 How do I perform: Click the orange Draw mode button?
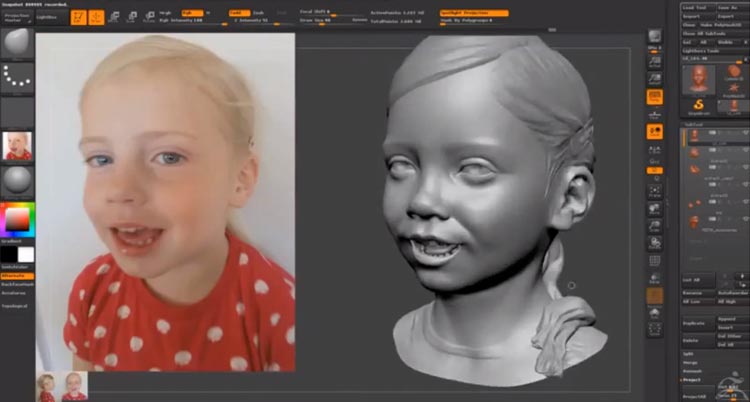click(97, 18)
